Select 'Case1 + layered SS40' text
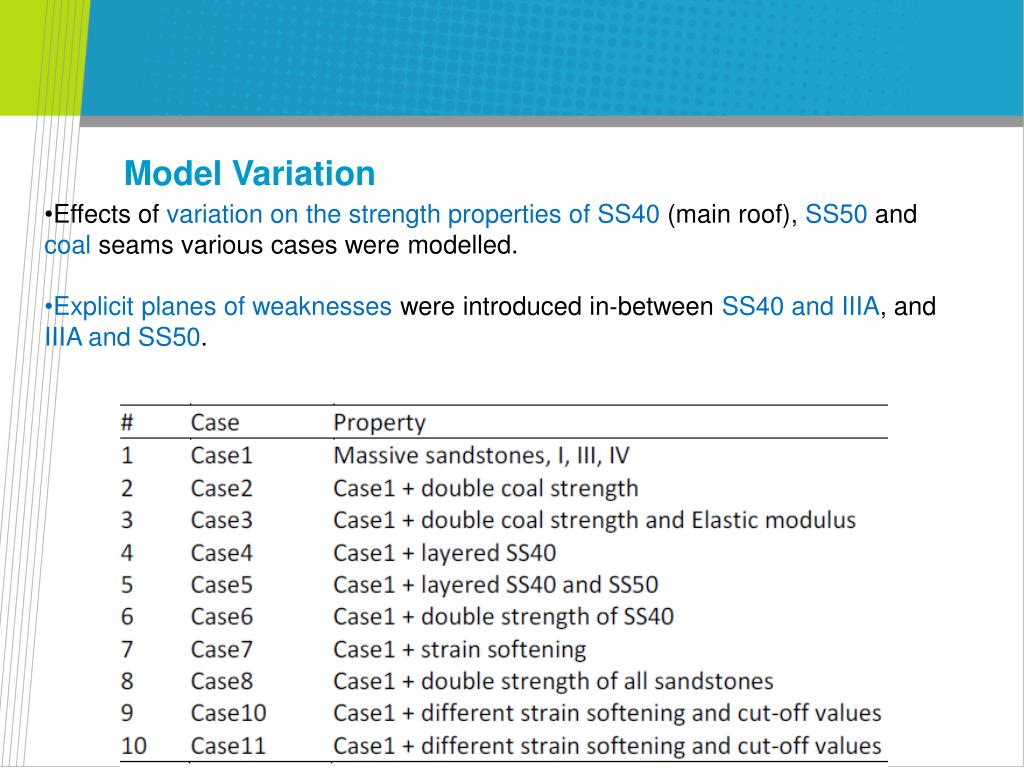 point(445,553)
